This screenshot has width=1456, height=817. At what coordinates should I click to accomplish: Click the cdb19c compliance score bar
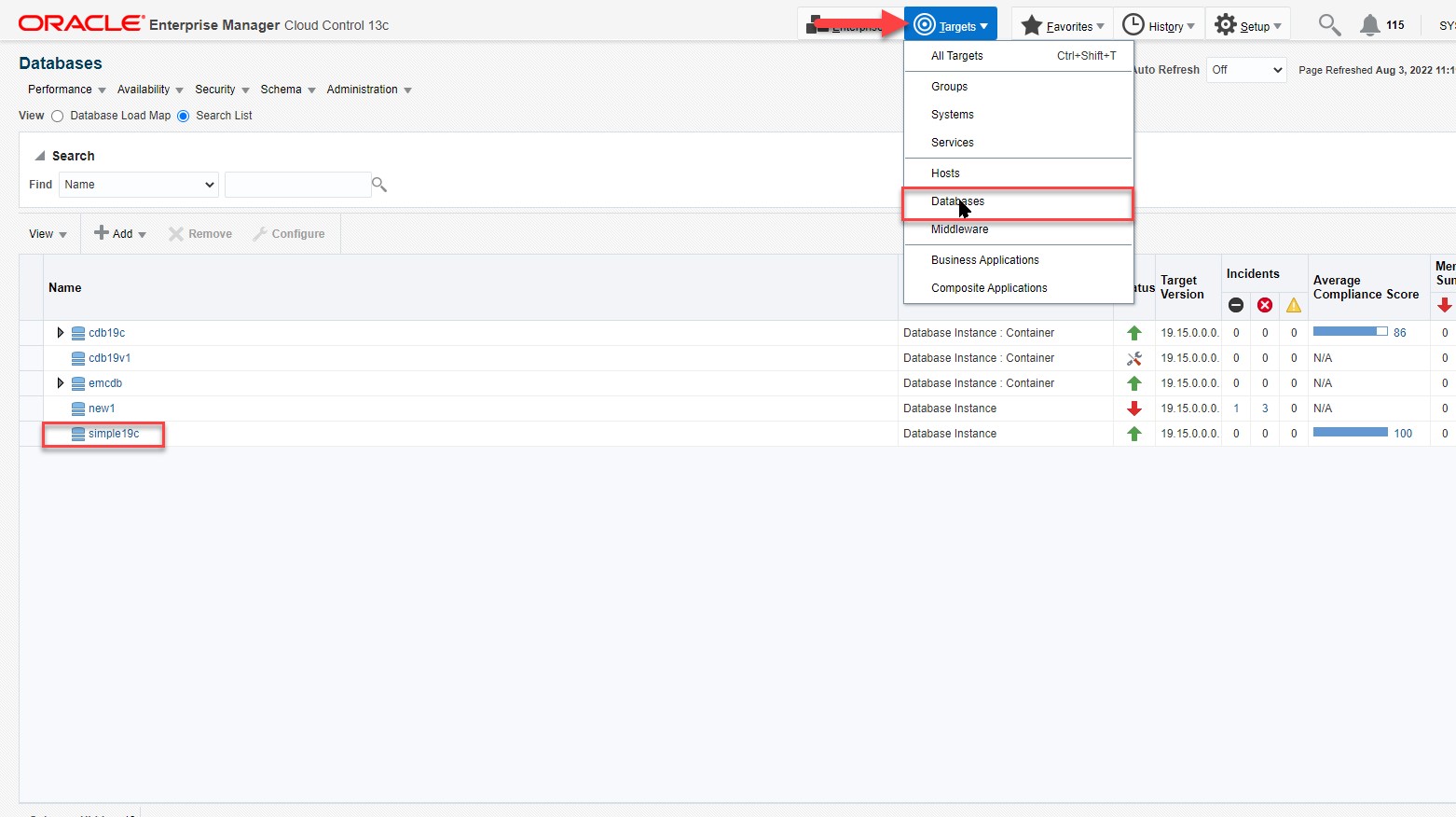point(1351,332)
